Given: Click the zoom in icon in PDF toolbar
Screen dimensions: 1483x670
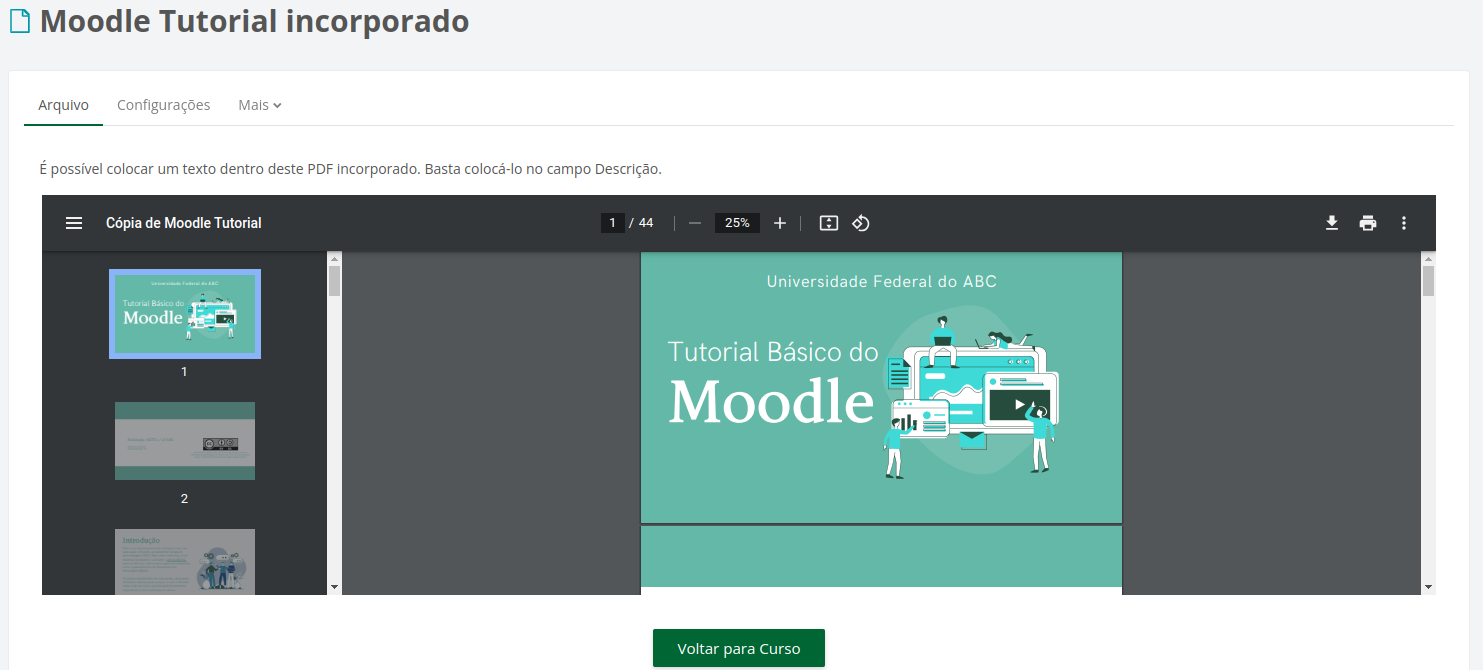Looking at the screenshot, I should coord(780,222).
